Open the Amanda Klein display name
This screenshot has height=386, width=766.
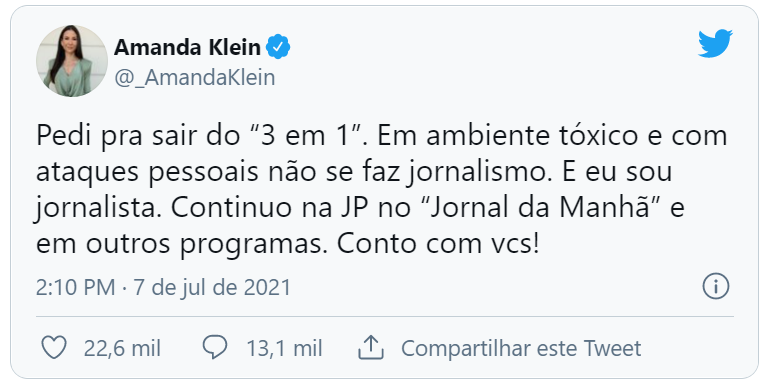click(x=187, y=47)
